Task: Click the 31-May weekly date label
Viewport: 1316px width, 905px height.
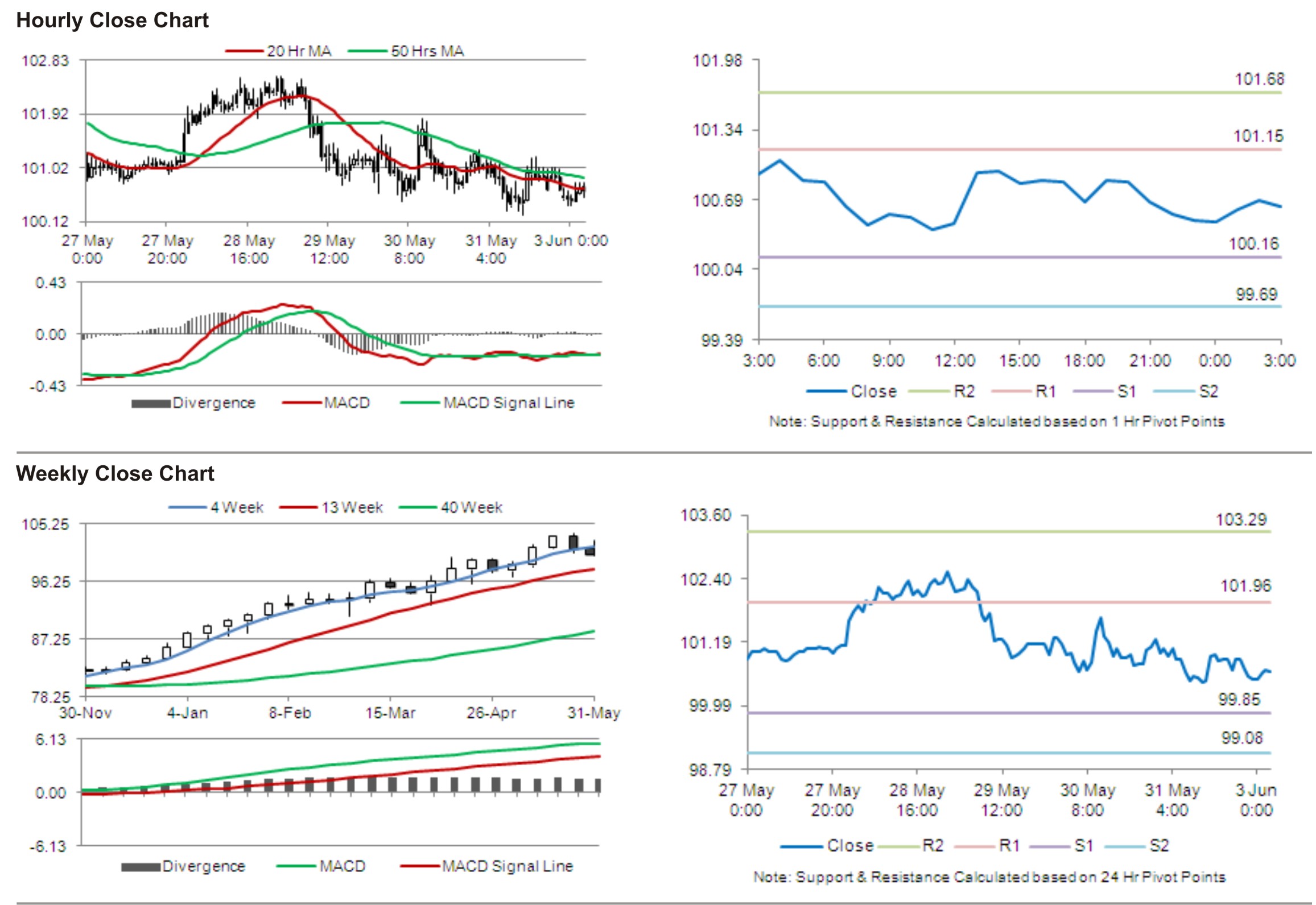Action: tap(594, 713)
